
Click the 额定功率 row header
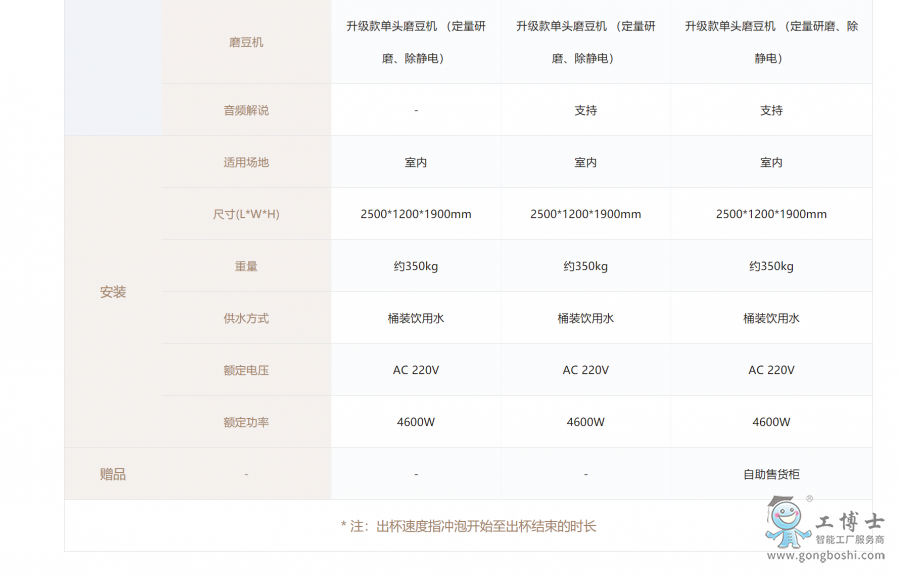coord(246,422)
